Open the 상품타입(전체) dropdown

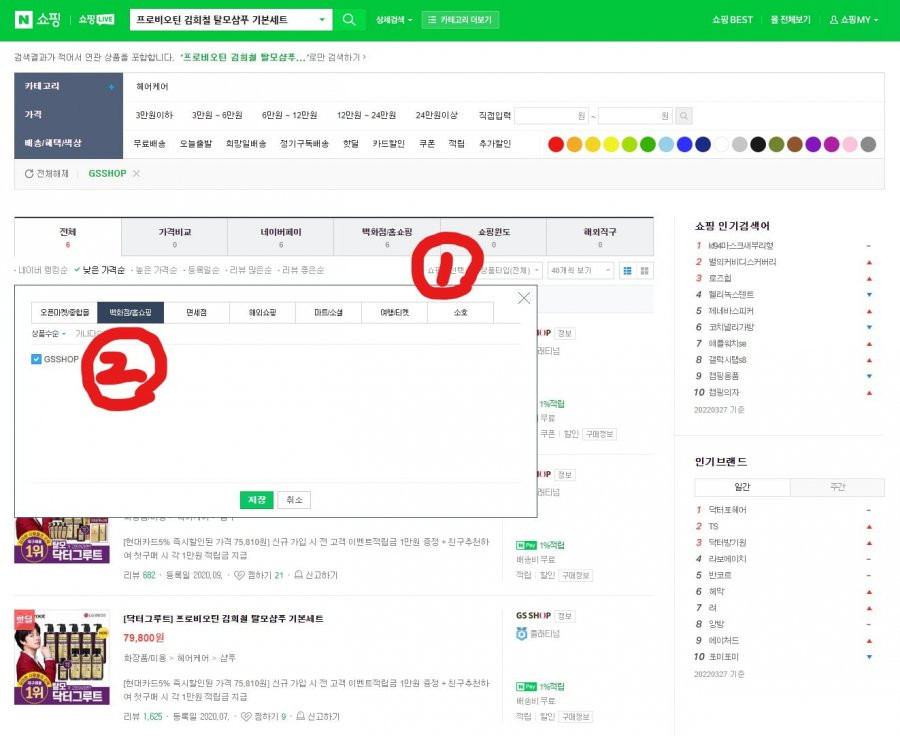(510, 270)
